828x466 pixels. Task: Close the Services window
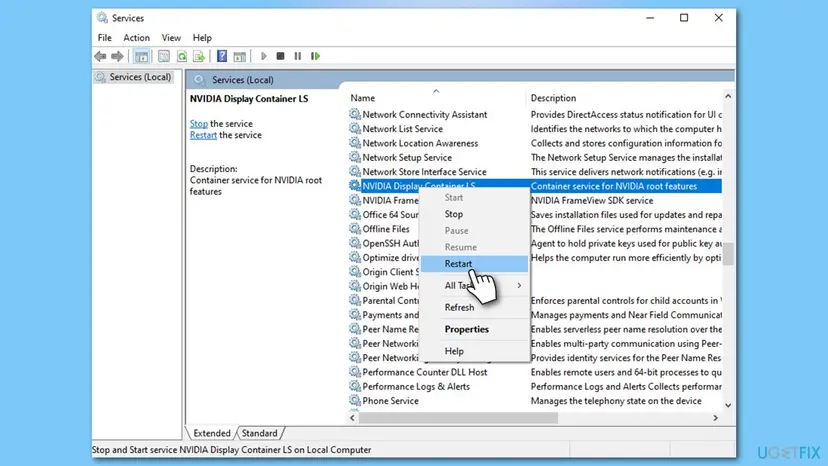click(x=719, y=17)
